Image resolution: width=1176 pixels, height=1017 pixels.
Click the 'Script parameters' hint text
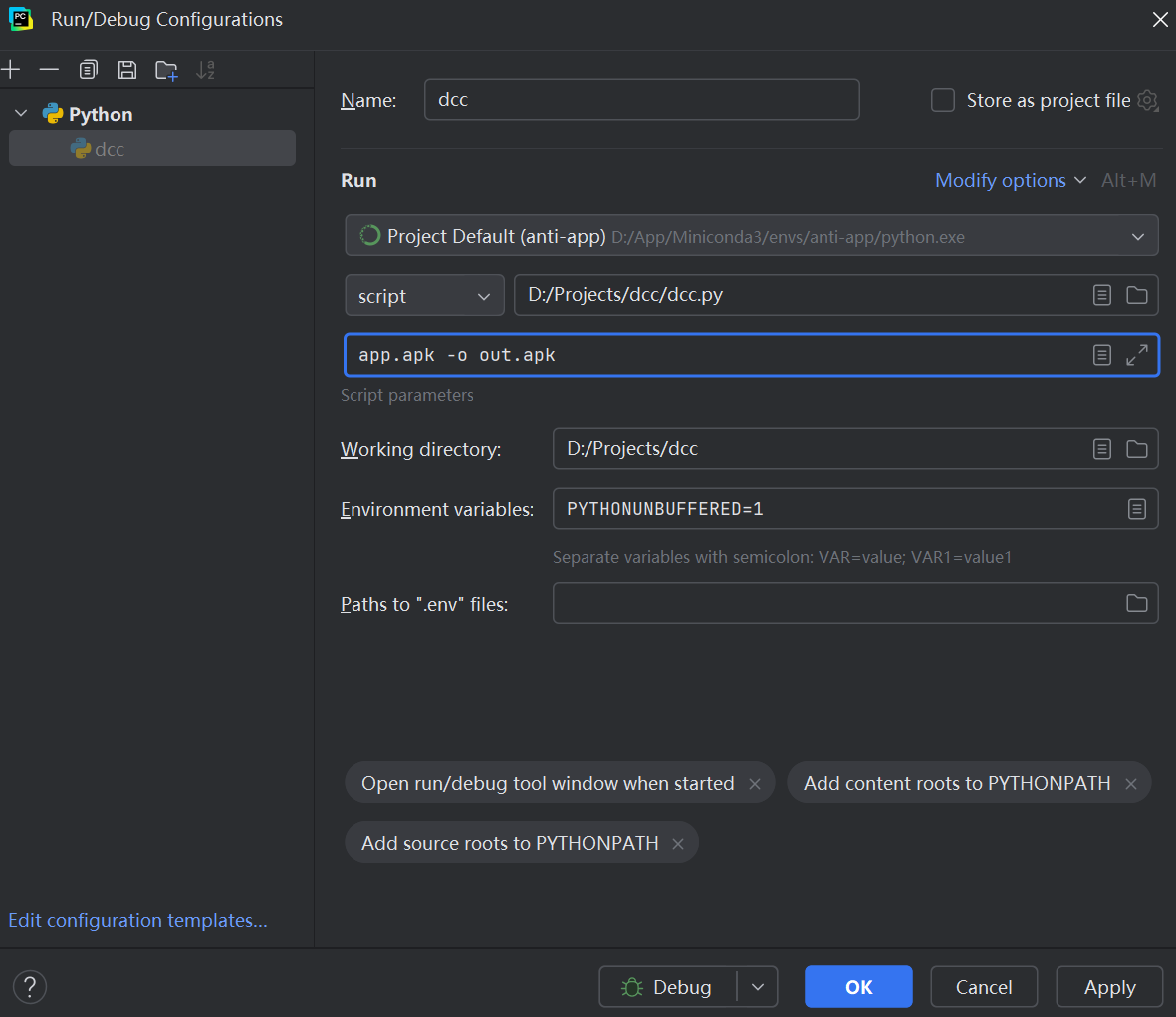(407, 395)
